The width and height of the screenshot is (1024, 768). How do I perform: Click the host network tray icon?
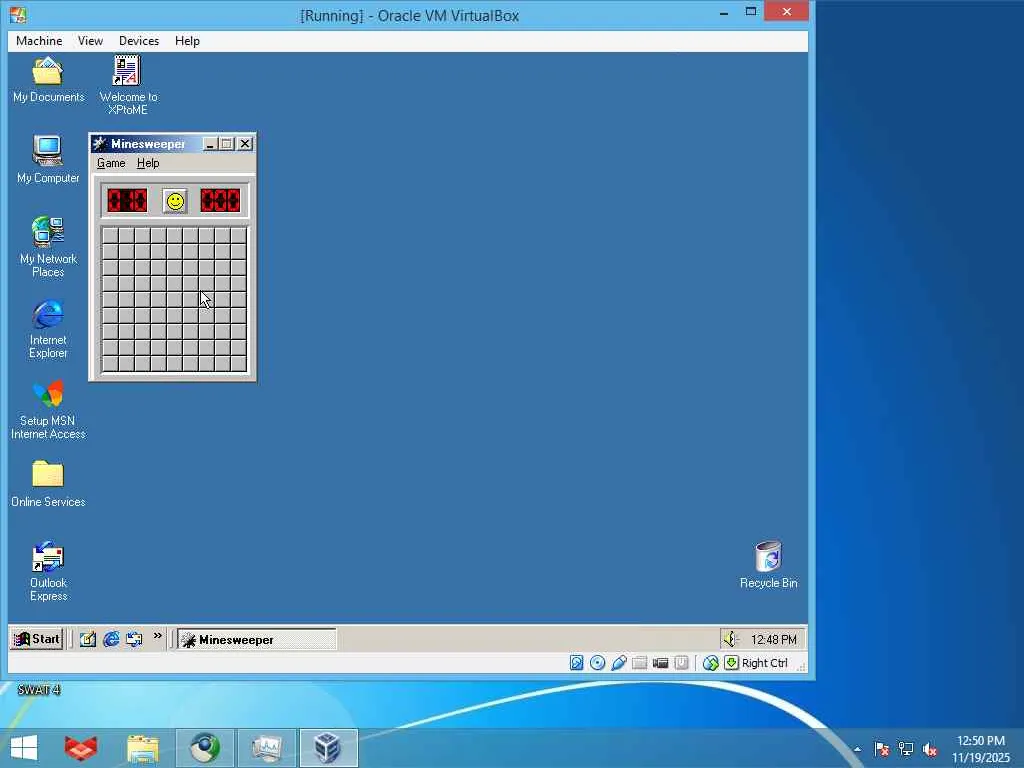point(906,749)
